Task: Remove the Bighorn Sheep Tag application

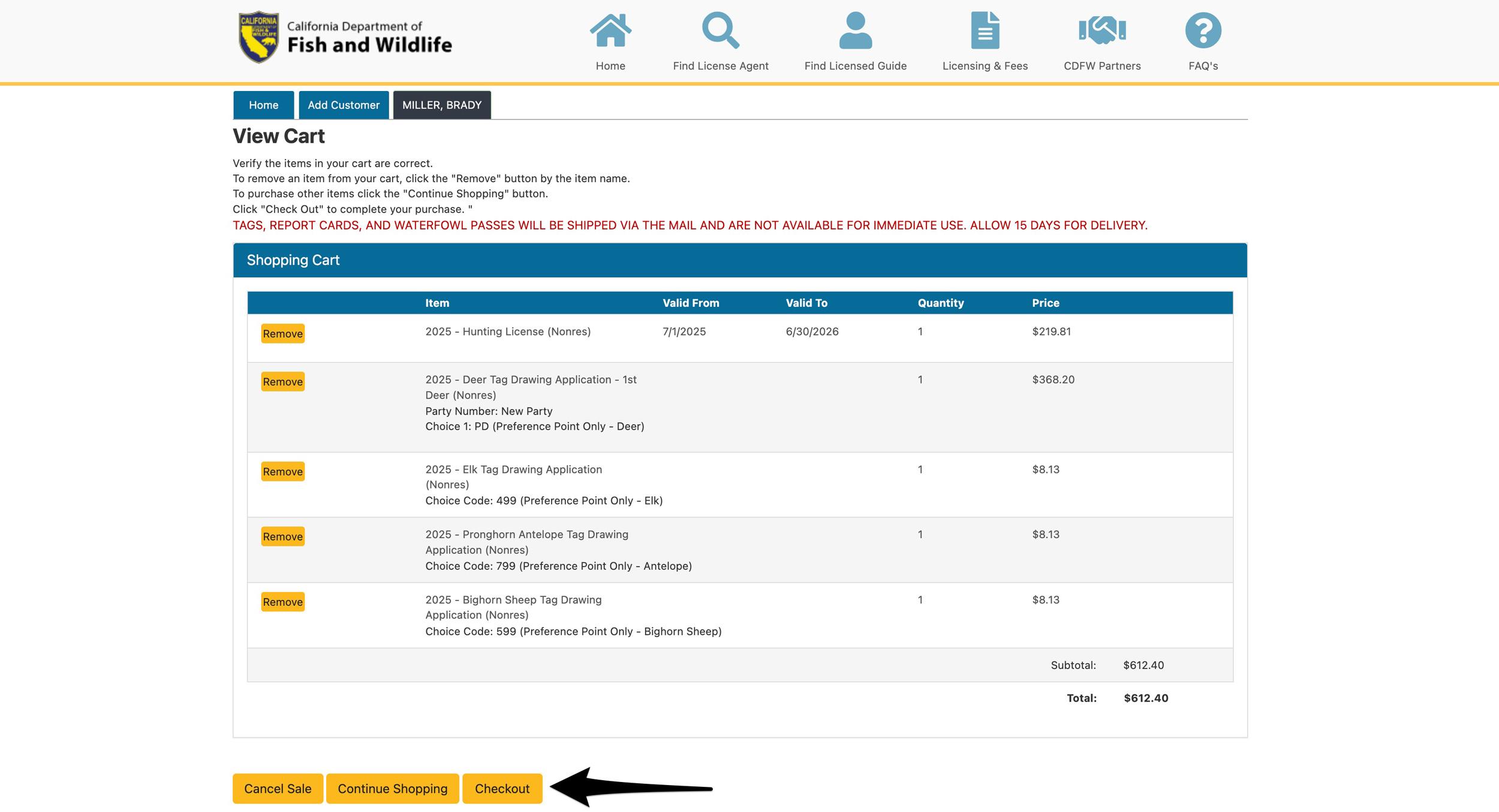Action: [x=282, y=602]
